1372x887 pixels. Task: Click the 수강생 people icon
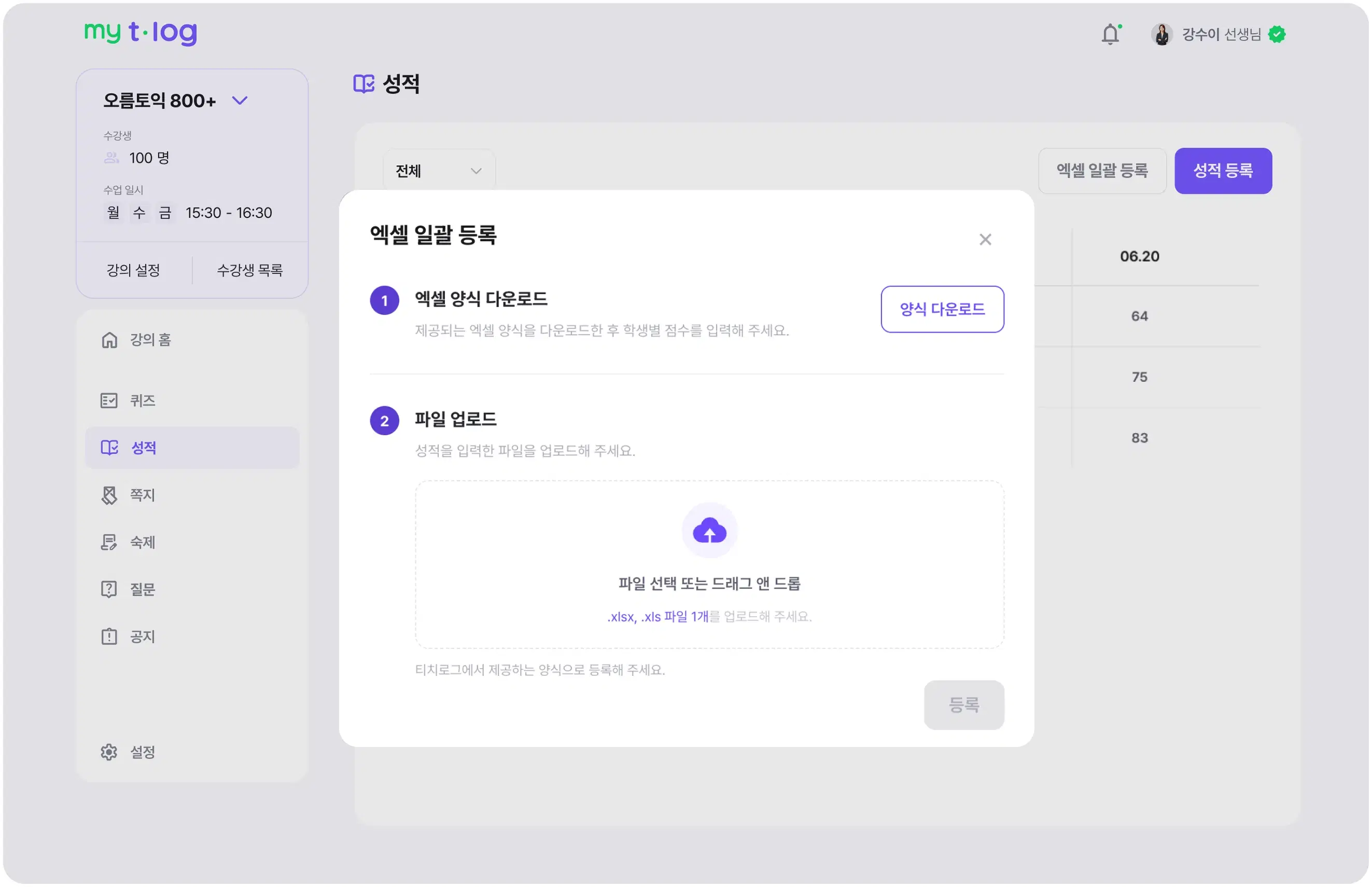coord(111,158)
